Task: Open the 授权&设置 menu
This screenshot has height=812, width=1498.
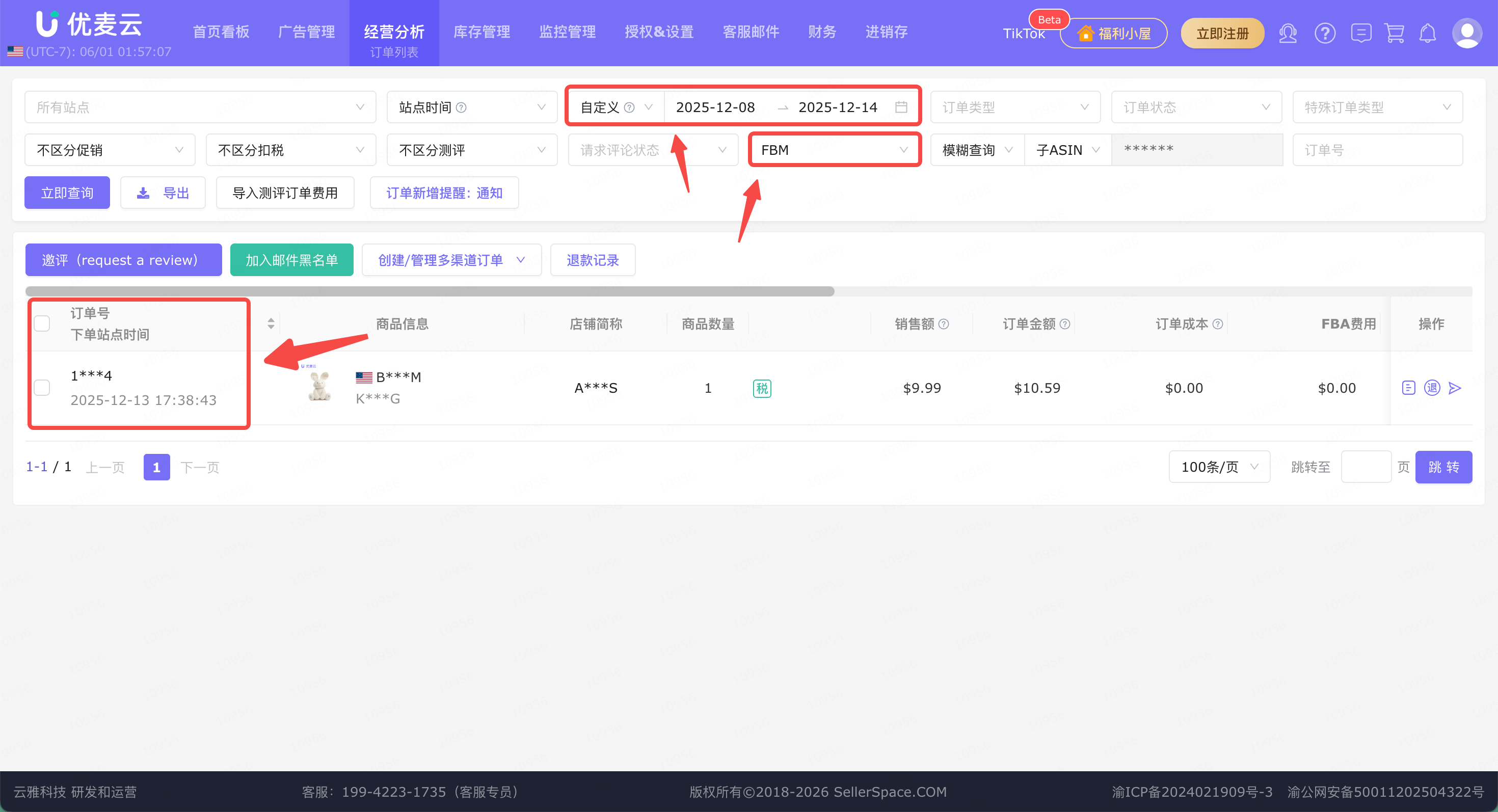Action: point(659,32)
